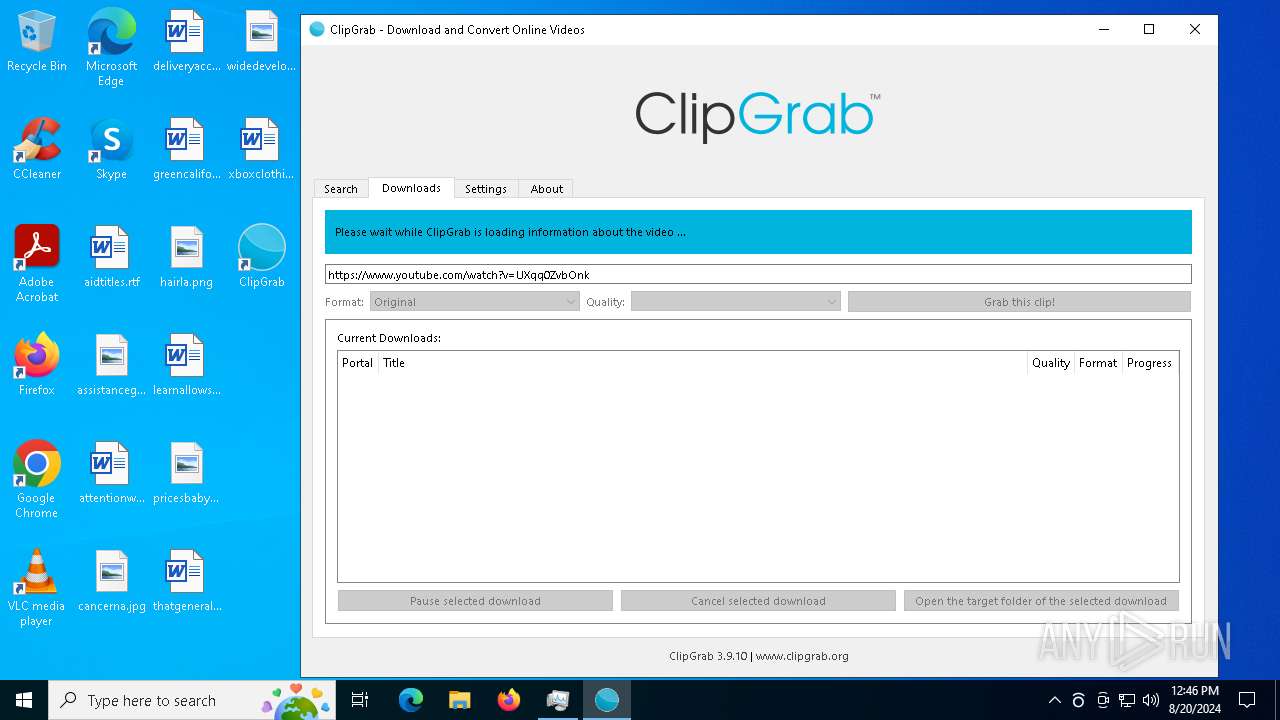The width and height of the screenshot is (1280, 720).
Task: Open the learnallows Word document
Action: click(186, 365)
